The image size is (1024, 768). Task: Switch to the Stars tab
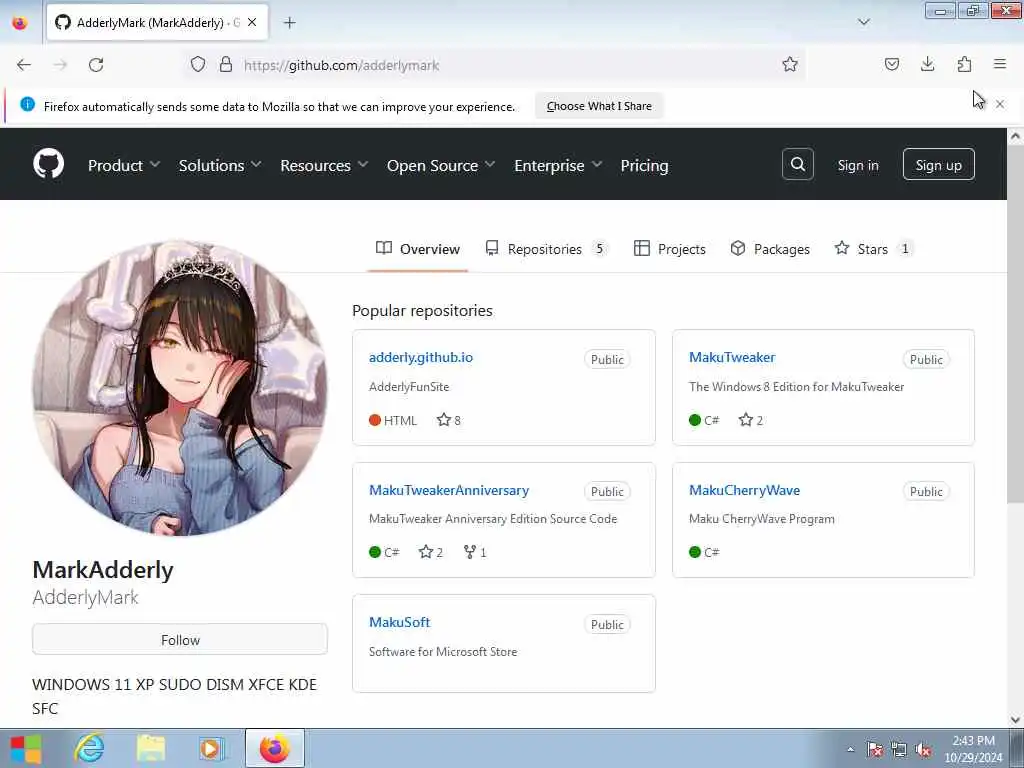874,249
